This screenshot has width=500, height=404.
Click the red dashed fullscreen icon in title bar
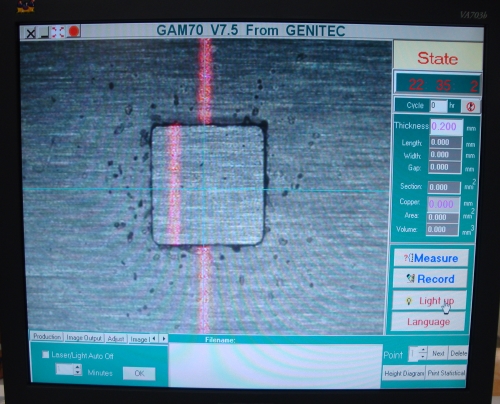tap(57, 32)
